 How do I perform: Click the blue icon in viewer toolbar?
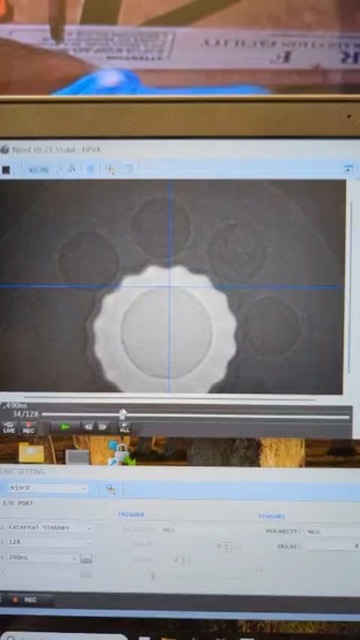coord(90,169)
